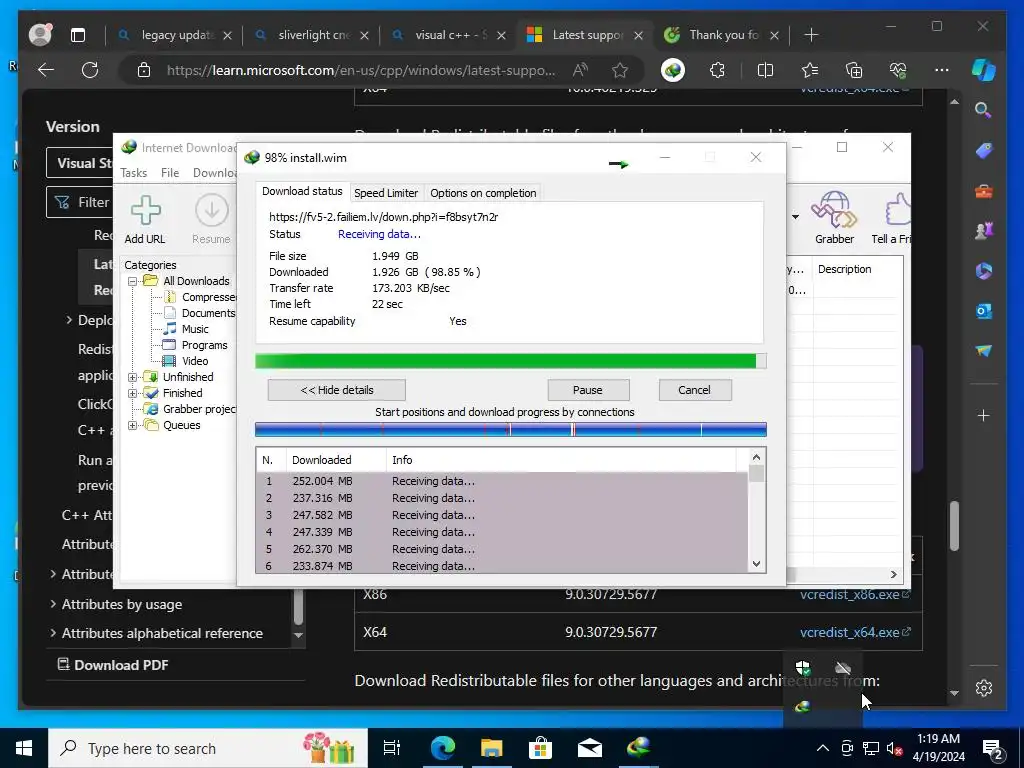Screen dimensions: 1024x768
Task: Open the File menu in IDM
Action: pos(170,172)
